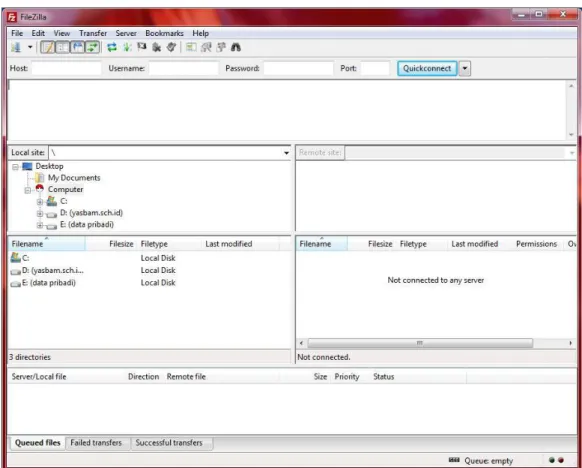
Task: Select E: (data pribadi) in file list
Action: [49, 283]
